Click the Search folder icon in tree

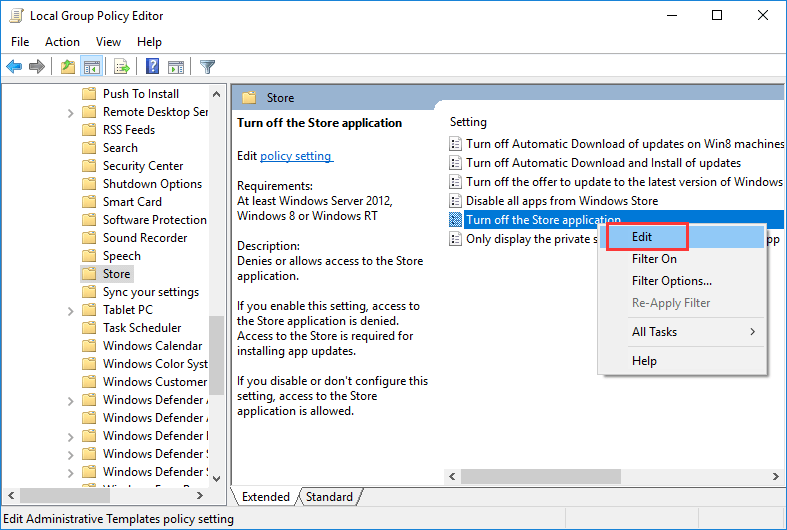click(89, 148)
